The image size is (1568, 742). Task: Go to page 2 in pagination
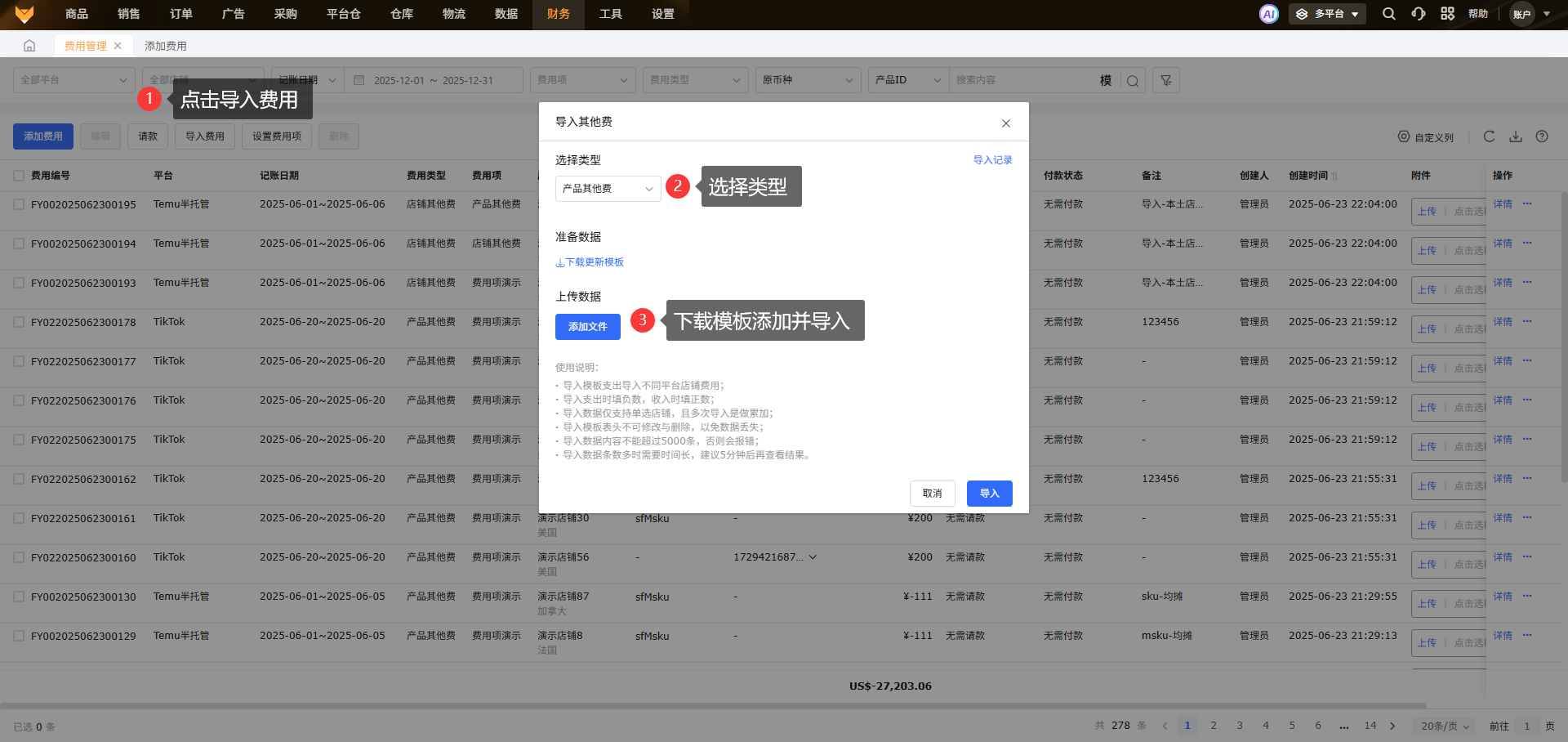[1214, 726]
